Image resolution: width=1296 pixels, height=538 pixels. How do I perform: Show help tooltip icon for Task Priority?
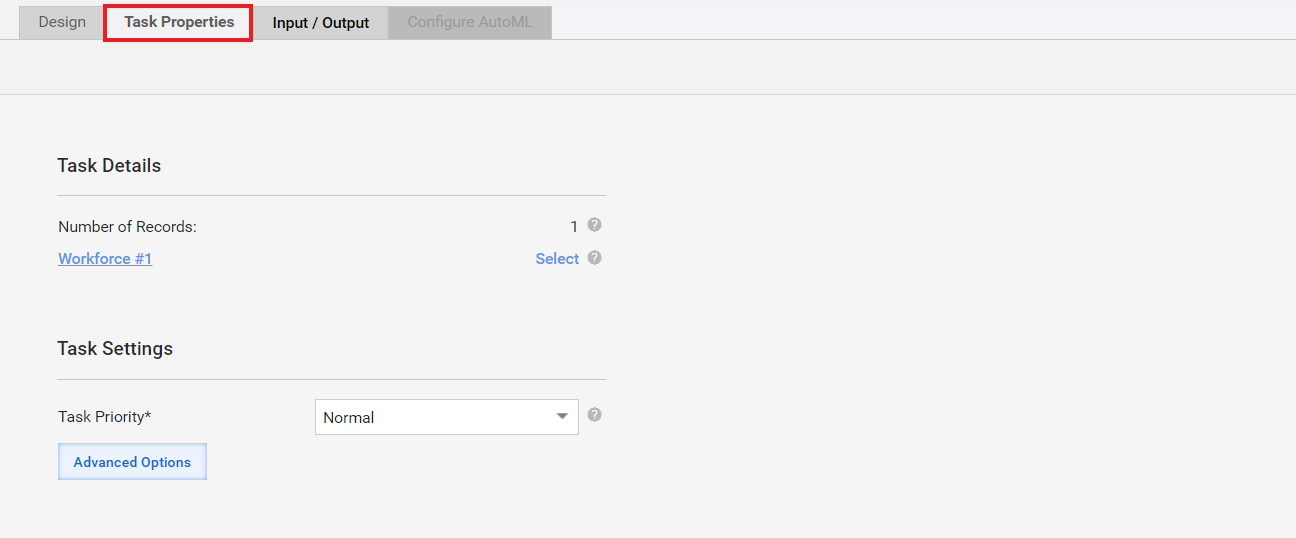[x=594, y=414]
